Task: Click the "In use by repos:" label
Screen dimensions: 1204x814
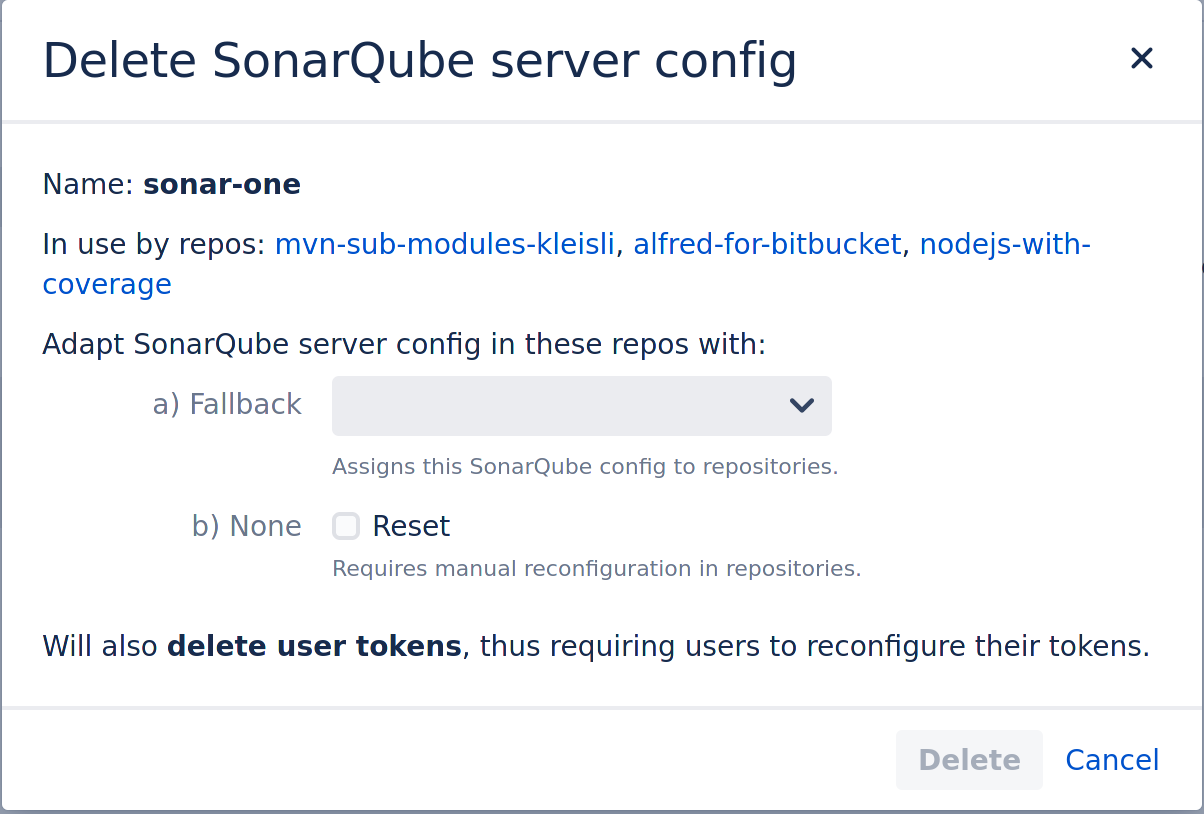Action: [155, 244]
